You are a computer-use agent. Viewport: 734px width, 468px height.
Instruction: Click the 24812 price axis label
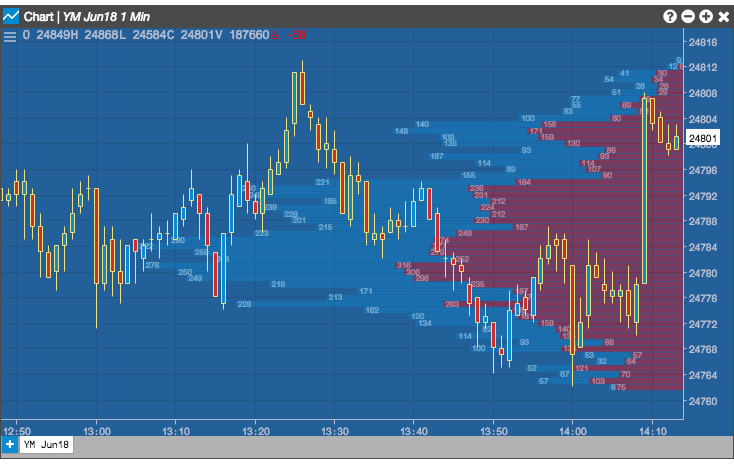(x=703, y=67)
